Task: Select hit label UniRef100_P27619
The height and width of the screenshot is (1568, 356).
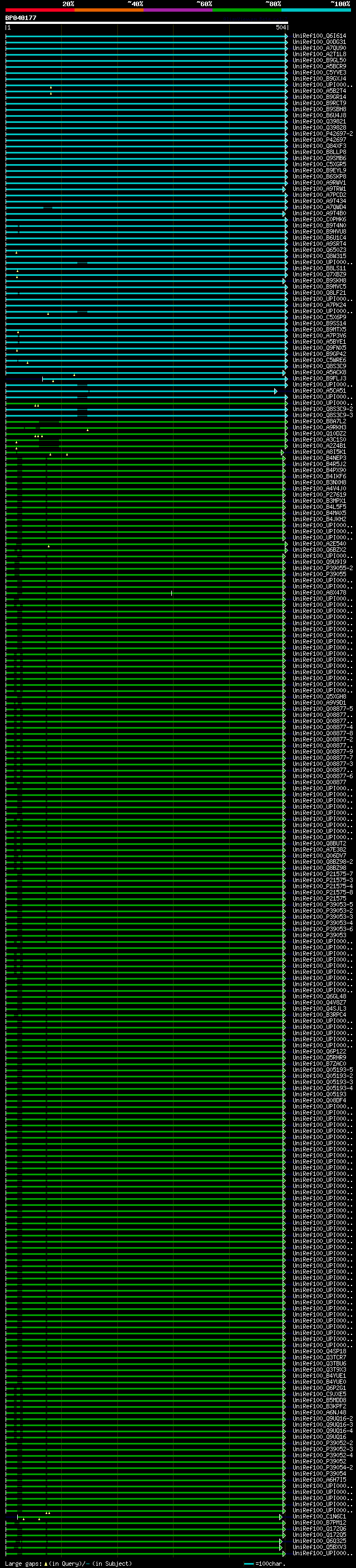Action: pos(319,495)
